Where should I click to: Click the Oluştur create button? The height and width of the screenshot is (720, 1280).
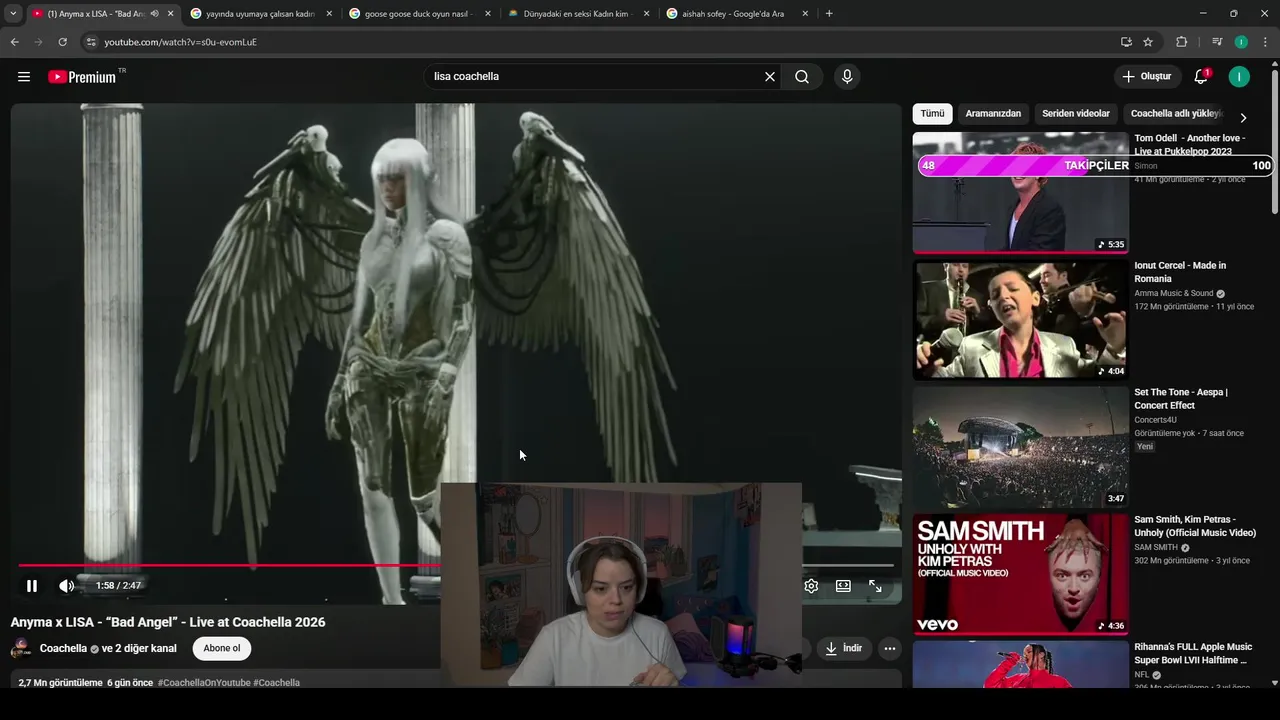1147,77
